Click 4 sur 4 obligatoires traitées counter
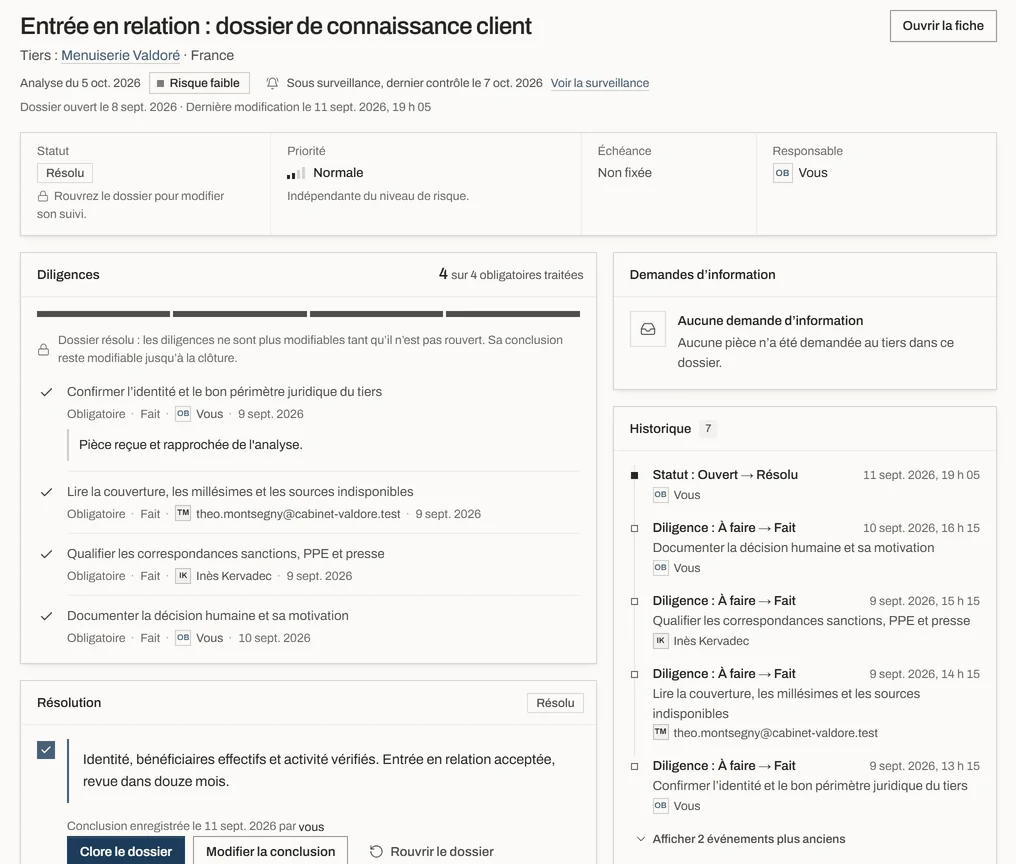This screenshot has width=1016, height=864. [511, 274]
